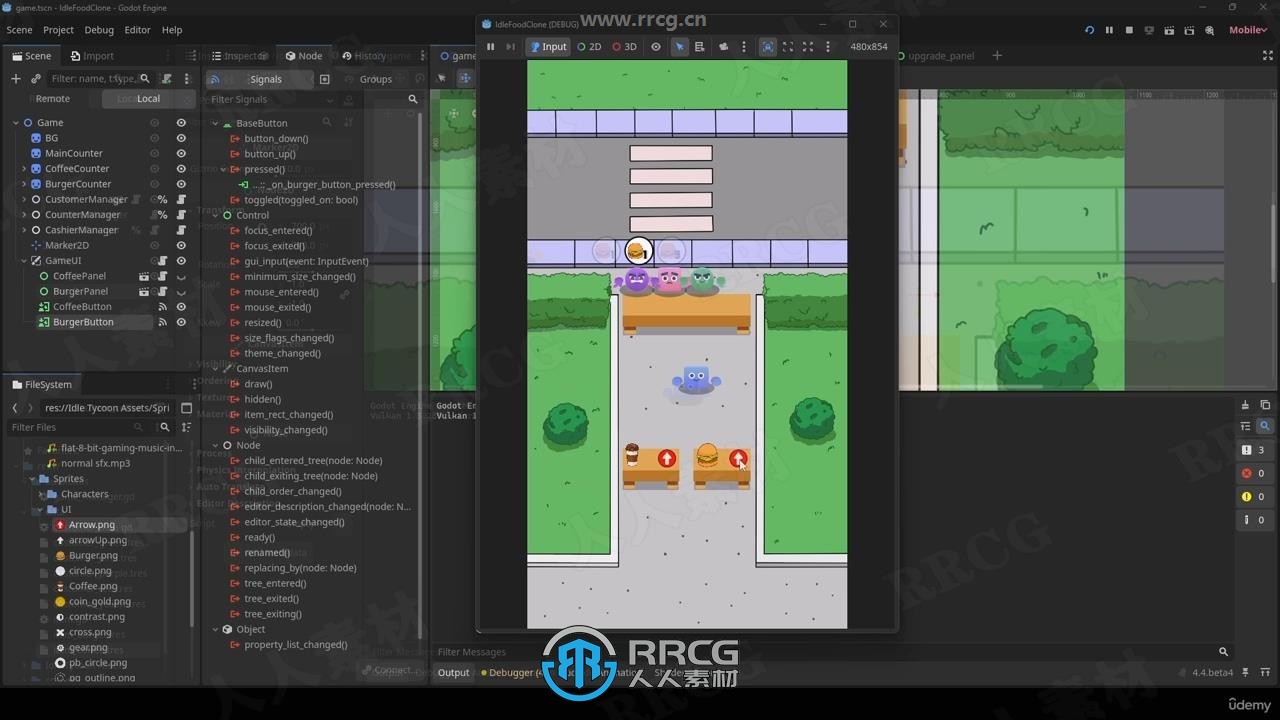Expand the CoffeeCounter node
This screenshot has width=1280, height=720.
pos(24,169)
